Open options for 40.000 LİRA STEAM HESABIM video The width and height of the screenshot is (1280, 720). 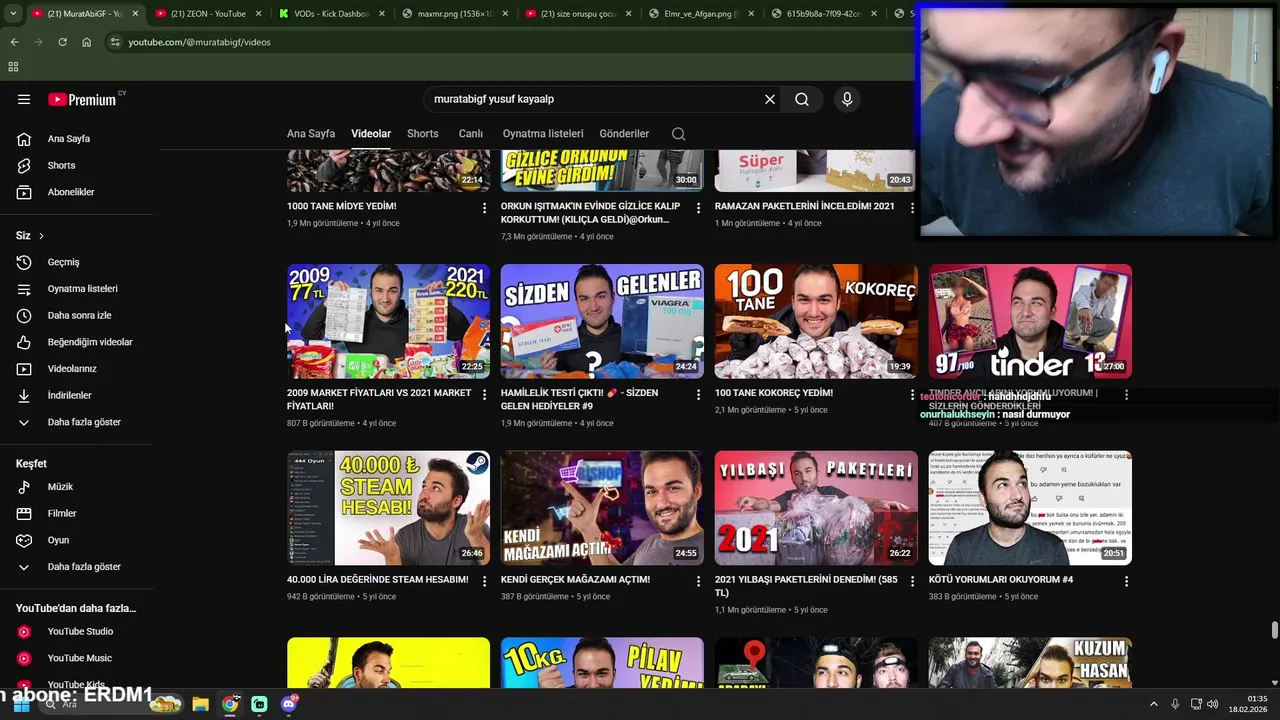(484, 581)
